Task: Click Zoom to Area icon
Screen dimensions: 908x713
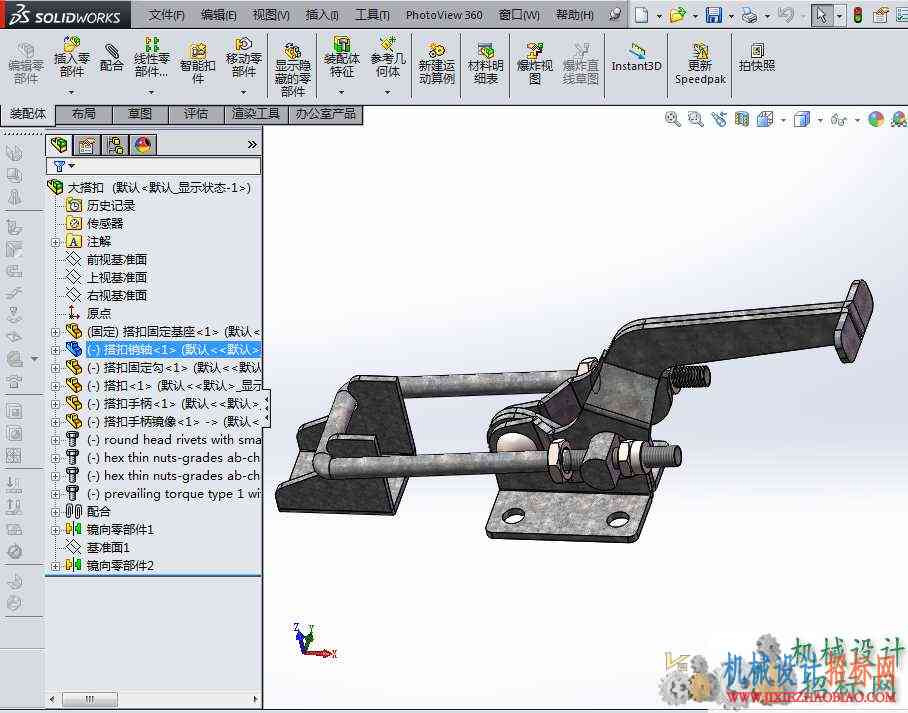Action: tap(695, 120)
